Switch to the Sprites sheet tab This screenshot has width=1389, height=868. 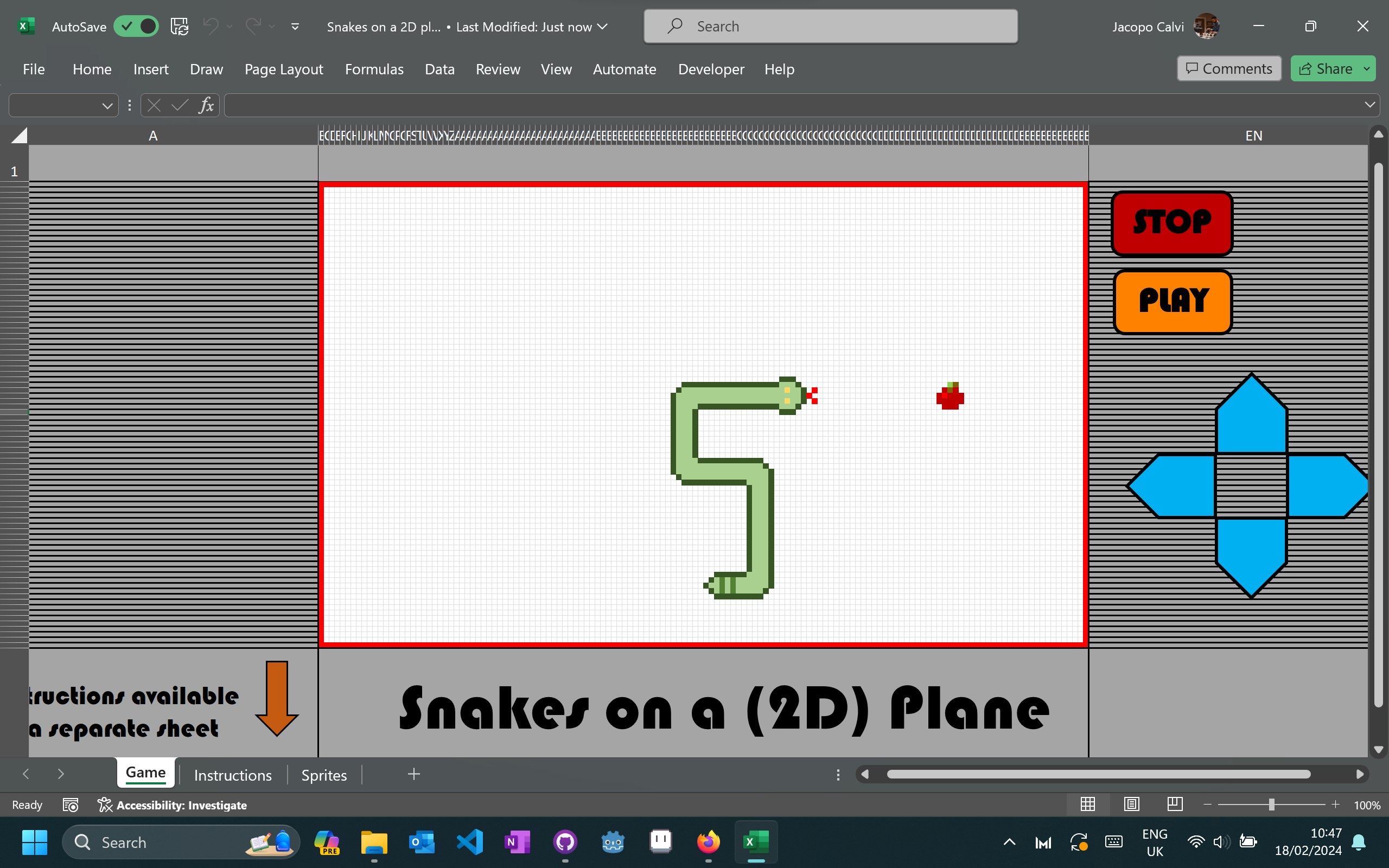pos(324,775)
